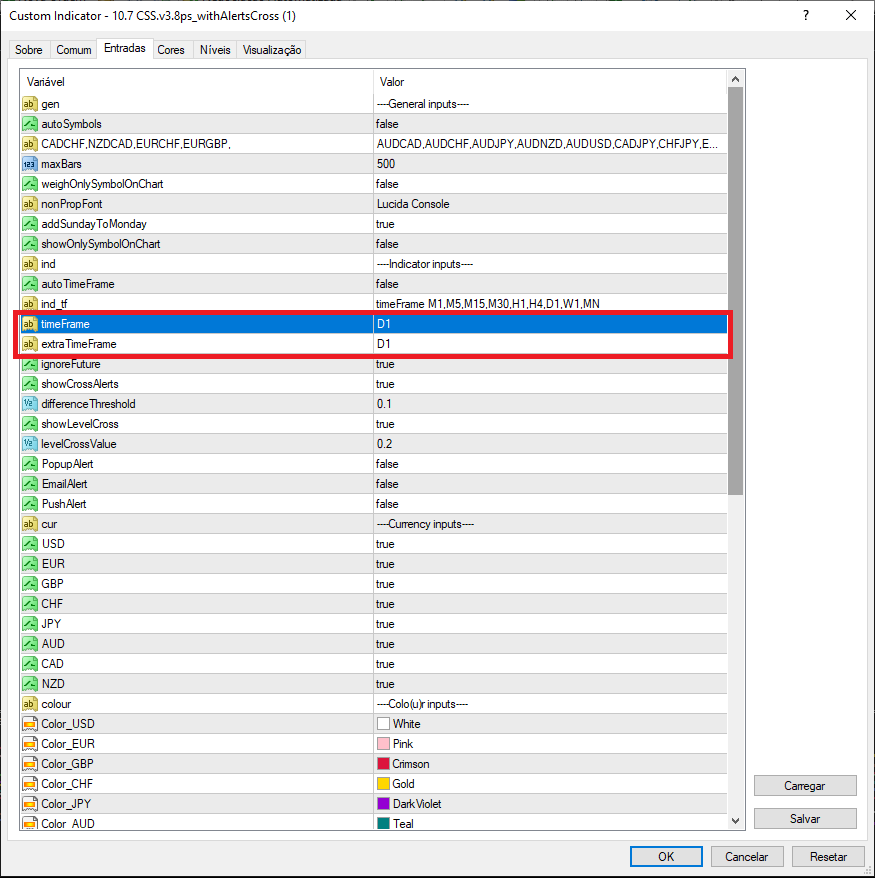
Task: Click the string icon beside colour
Action: coord(30,704)
